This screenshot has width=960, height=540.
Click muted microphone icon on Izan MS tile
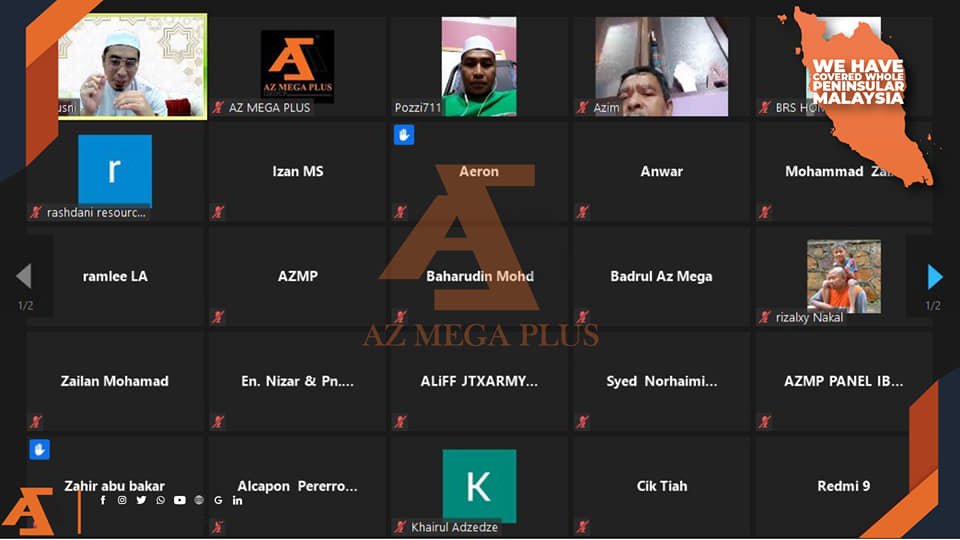coord(218,212)
